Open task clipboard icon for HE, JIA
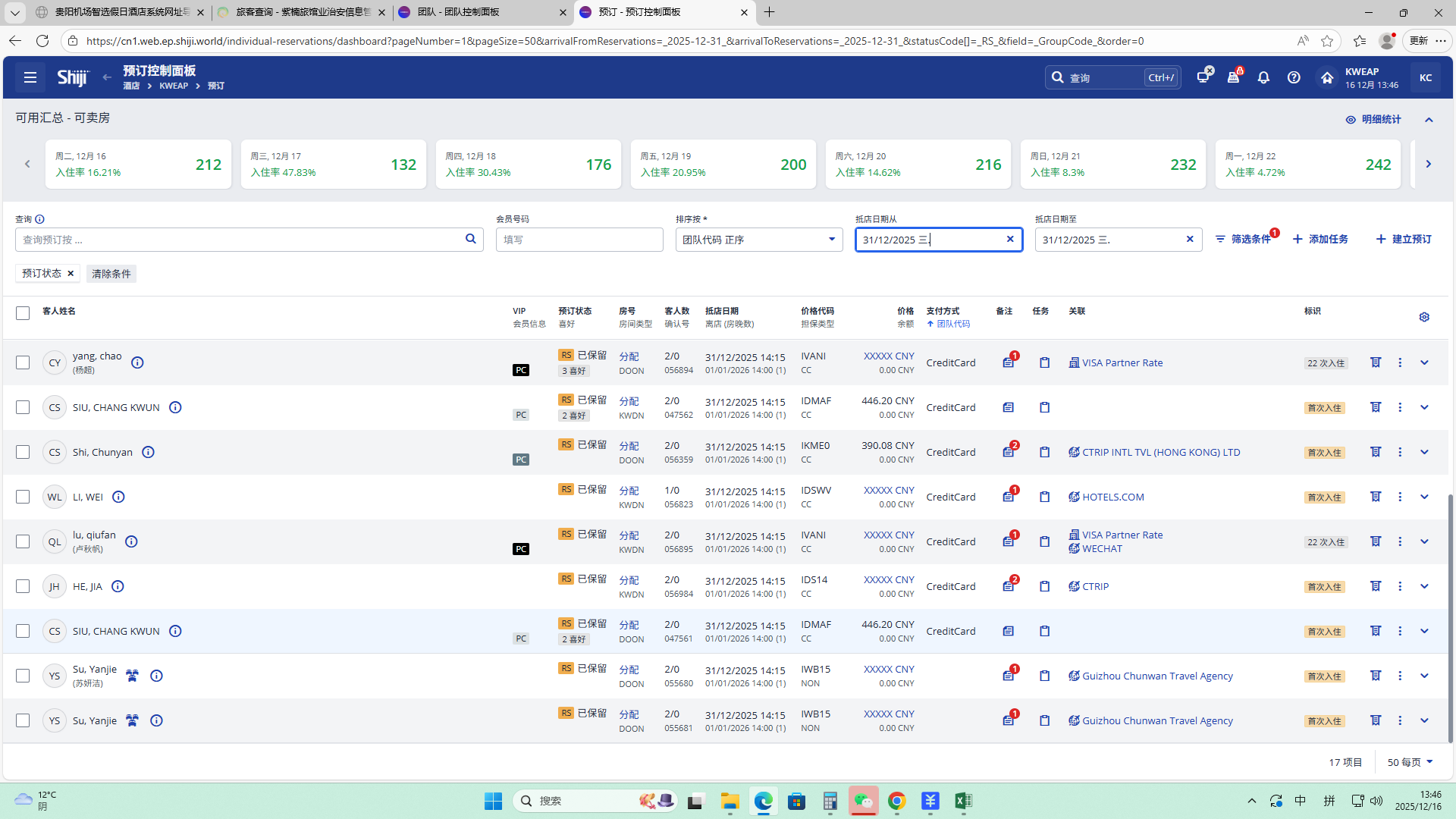1456x819 pixels. [1044, 586]
